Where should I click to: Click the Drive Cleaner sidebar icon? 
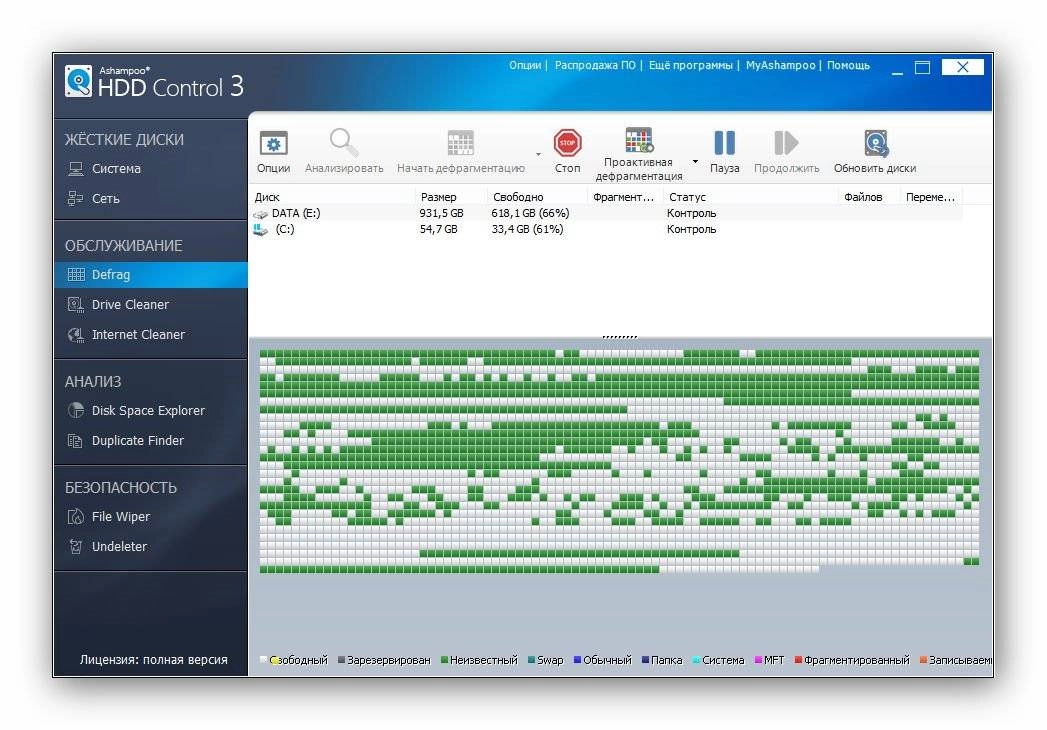coord(76,305)
